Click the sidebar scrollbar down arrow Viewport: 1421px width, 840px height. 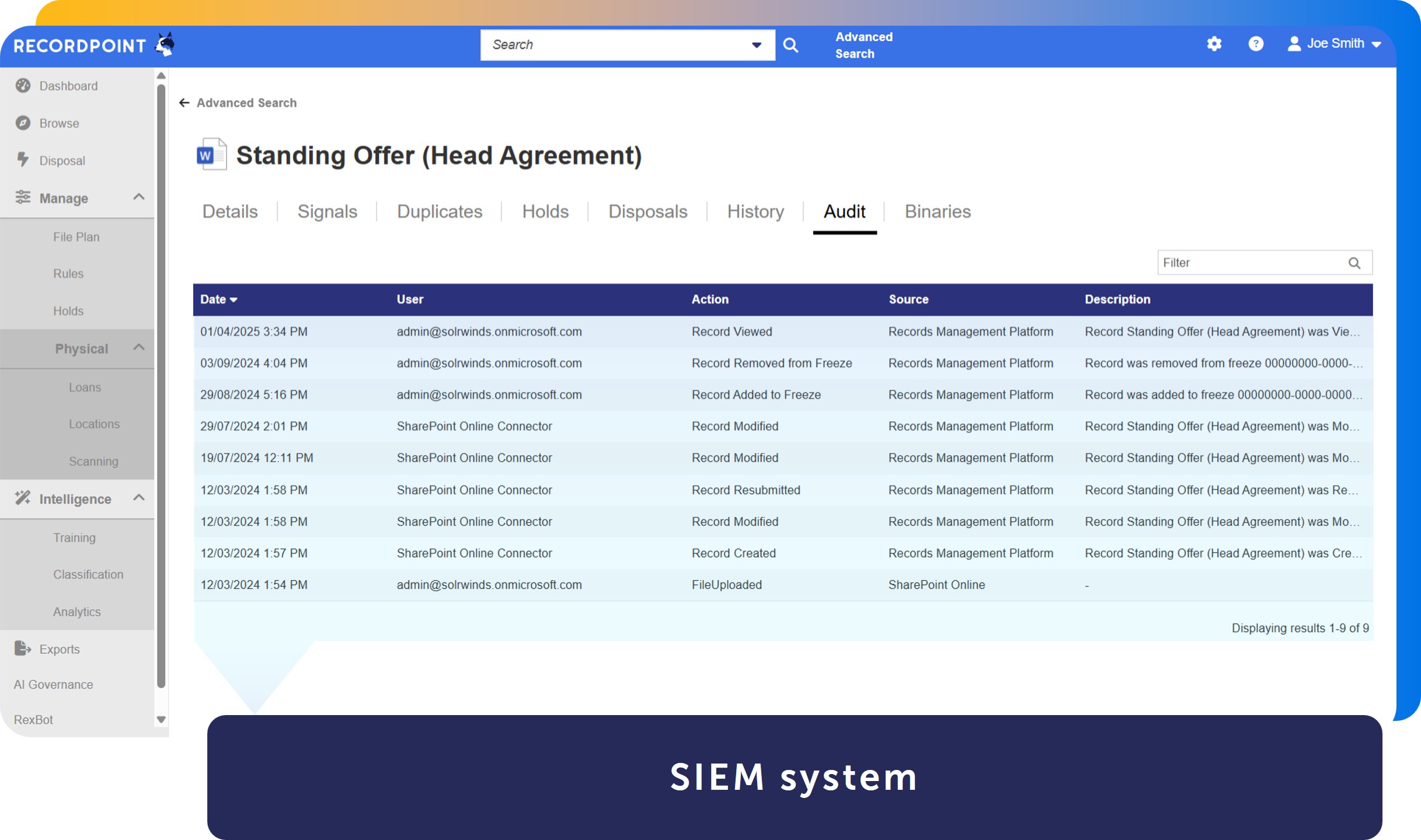coord(161,720)
